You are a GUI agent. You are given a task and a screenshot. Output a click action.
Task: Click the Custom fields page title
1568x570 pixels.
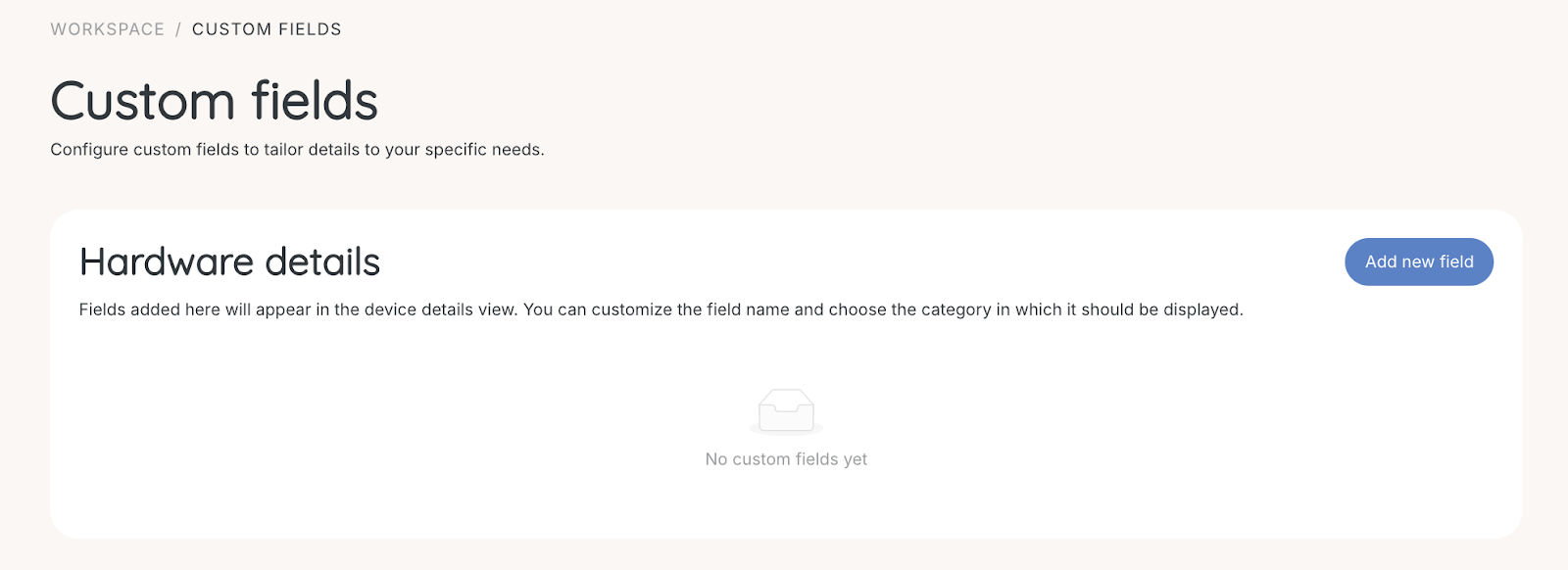coord(215,101)
